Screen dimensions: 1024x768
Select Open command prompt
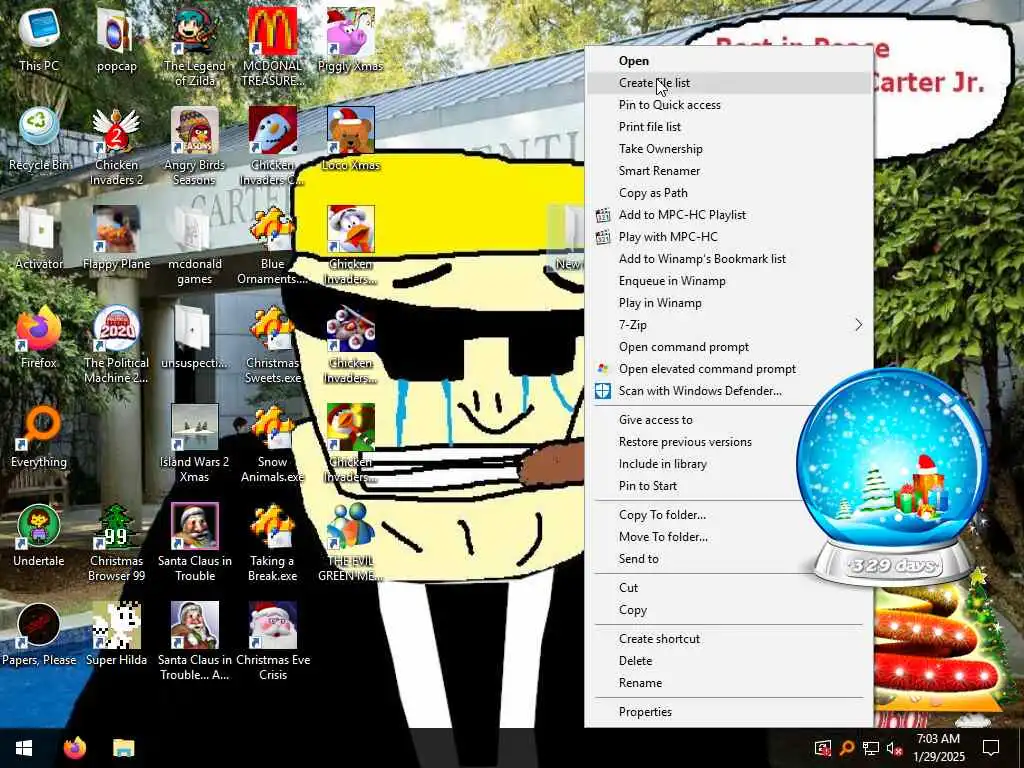[729, 347]
